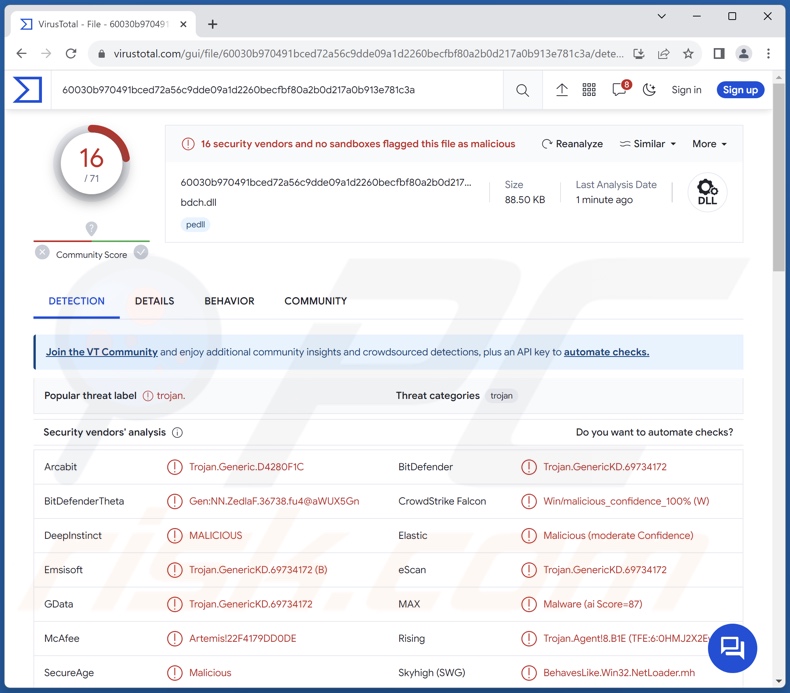The width and height of the screenshot is (790, 693).
Task: Switch to the DETECTION tab
Action: tap(77, 301)
